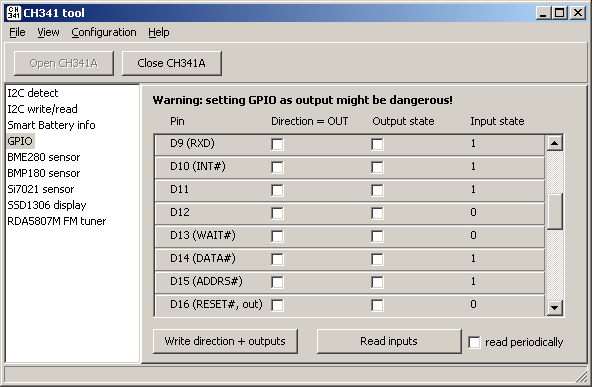The width and height of the screenshot is (592, 387).
Task: Toggle output state for D10 (INT#)
Action: click(377, 167)
